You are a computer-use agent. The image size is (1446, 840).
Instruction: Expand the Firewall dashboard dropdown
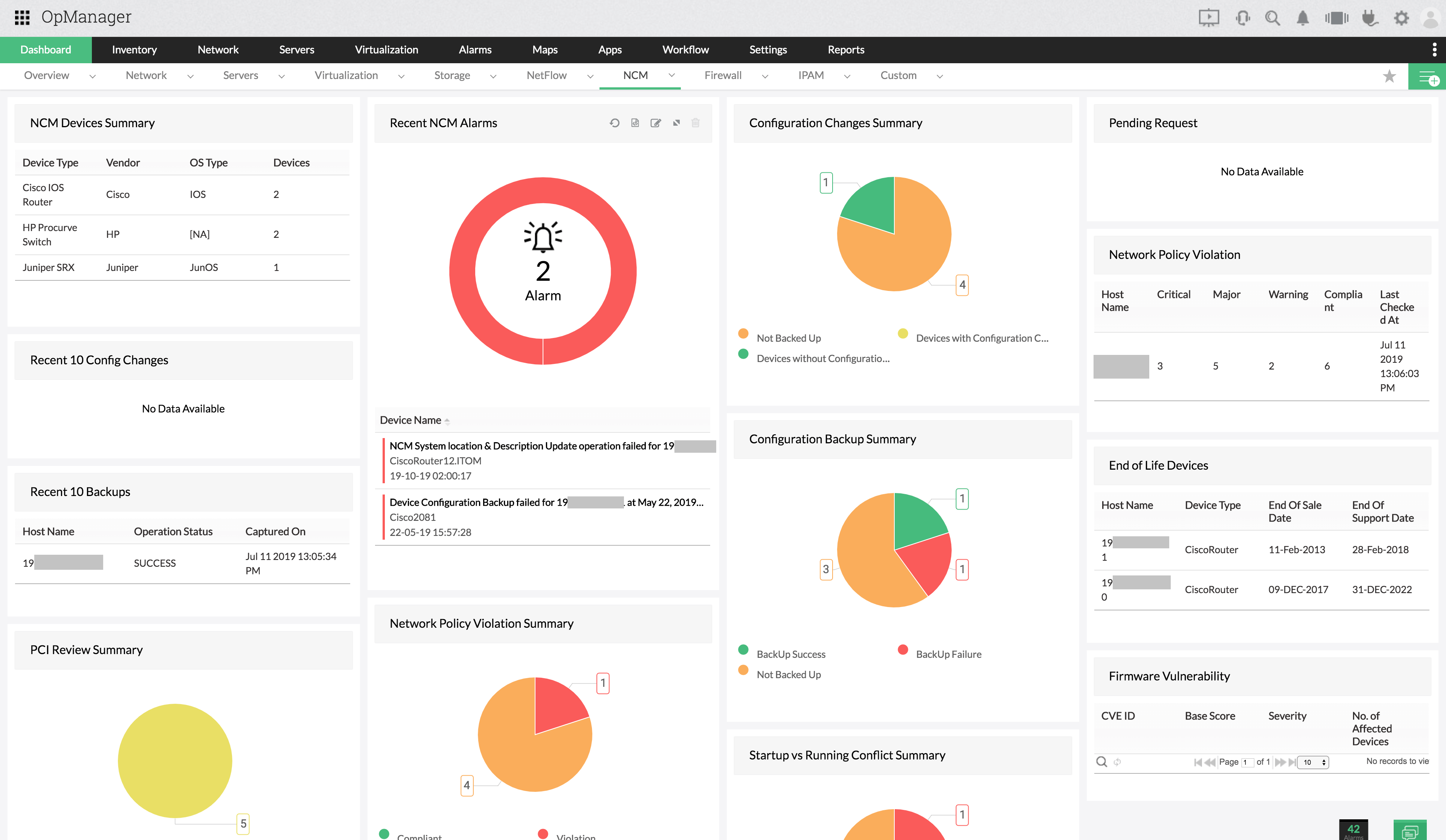[765, 76]
